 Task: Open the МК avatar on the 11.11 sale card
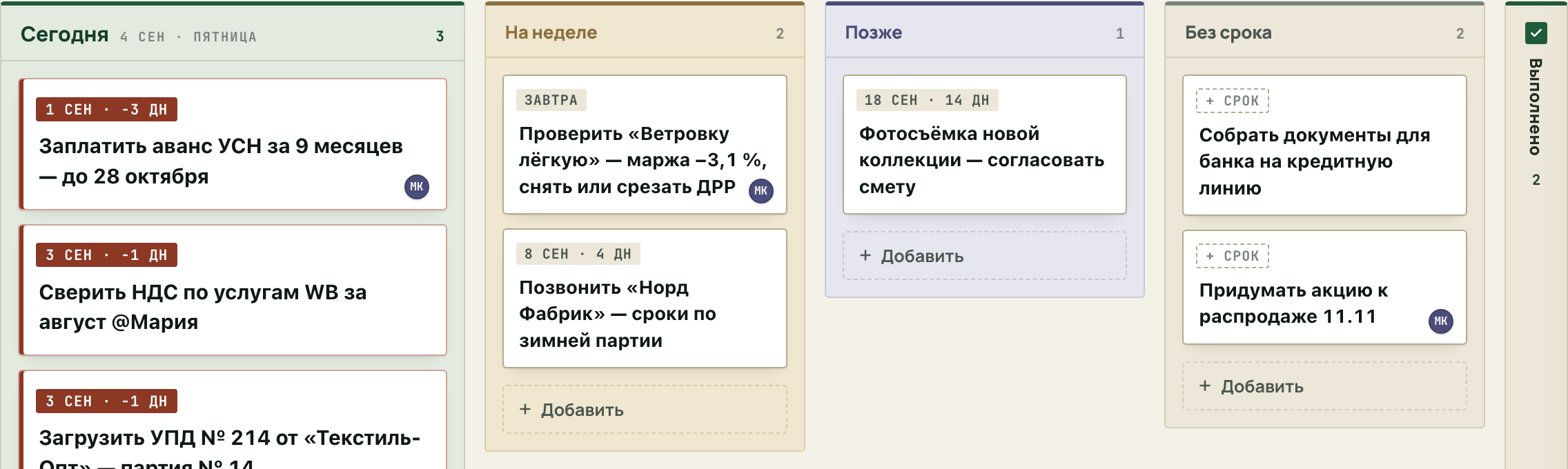[1441, 321]
